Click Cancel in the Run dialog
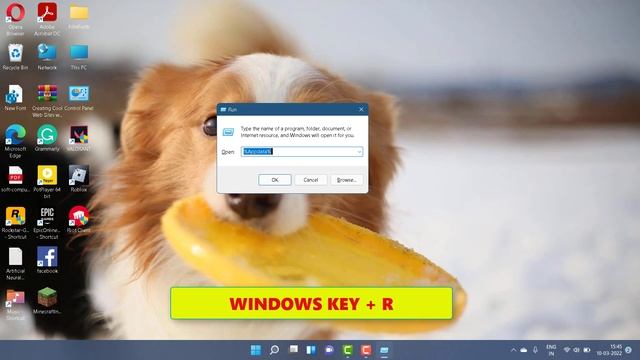The width and height of the screenshot is (640, 360). 311,180
